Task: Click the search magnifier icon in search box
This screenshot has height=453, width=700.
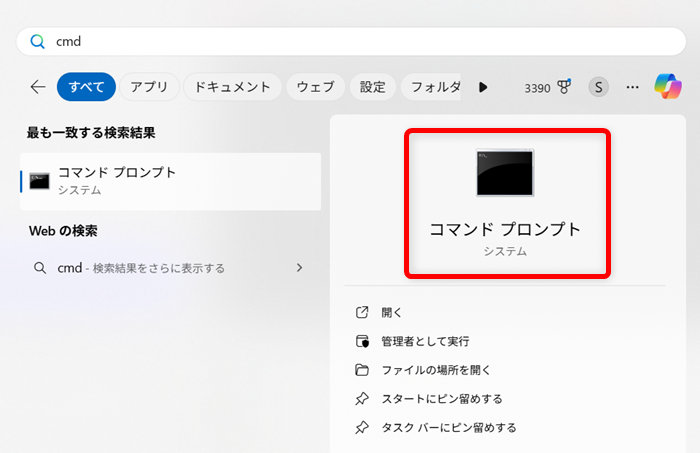Action: coord(38,42)
